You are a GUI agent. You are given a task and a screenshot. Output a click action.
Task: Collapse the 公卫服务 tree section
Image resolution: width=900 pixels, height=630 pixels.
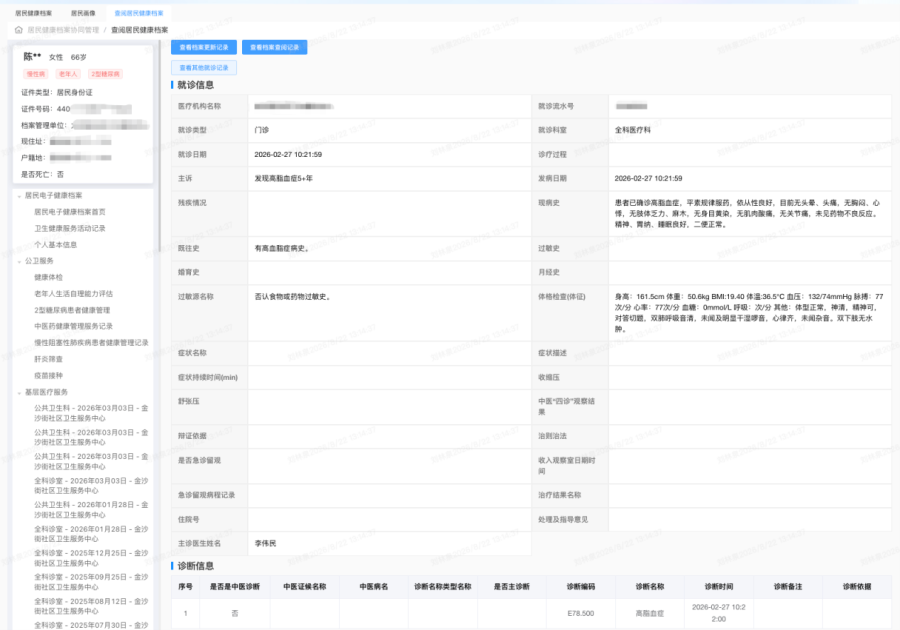(x=19, y=261)
